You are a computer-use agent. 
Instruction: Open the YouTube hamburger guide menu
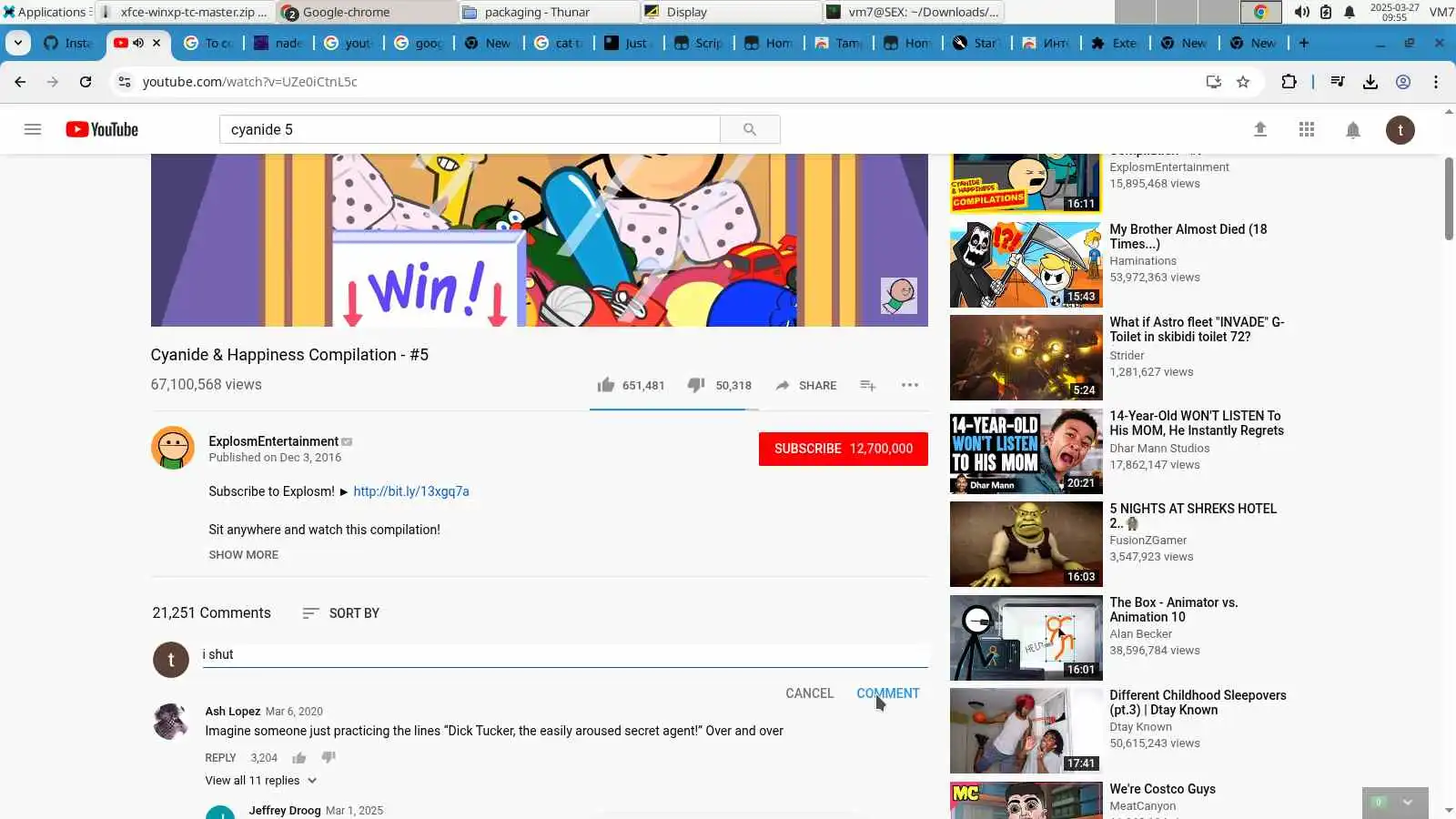coord(33,129)
